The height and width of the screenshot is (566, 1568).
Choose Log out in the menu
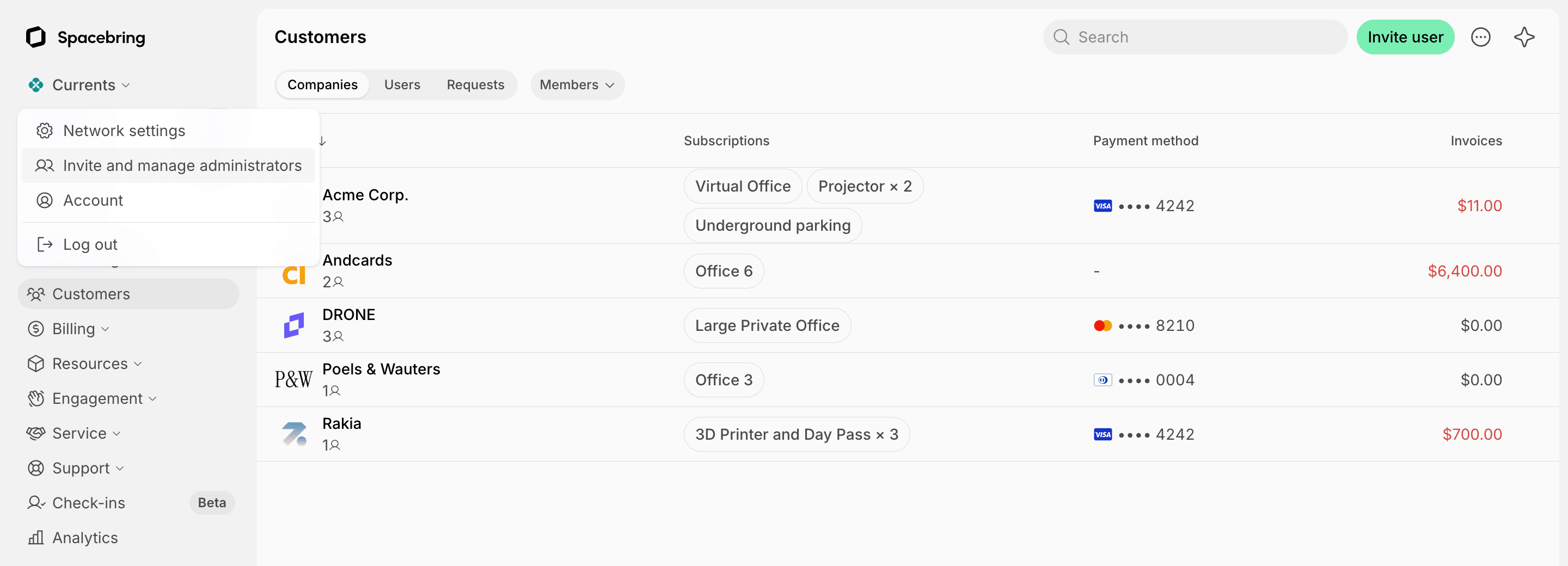tap(169, 245)
